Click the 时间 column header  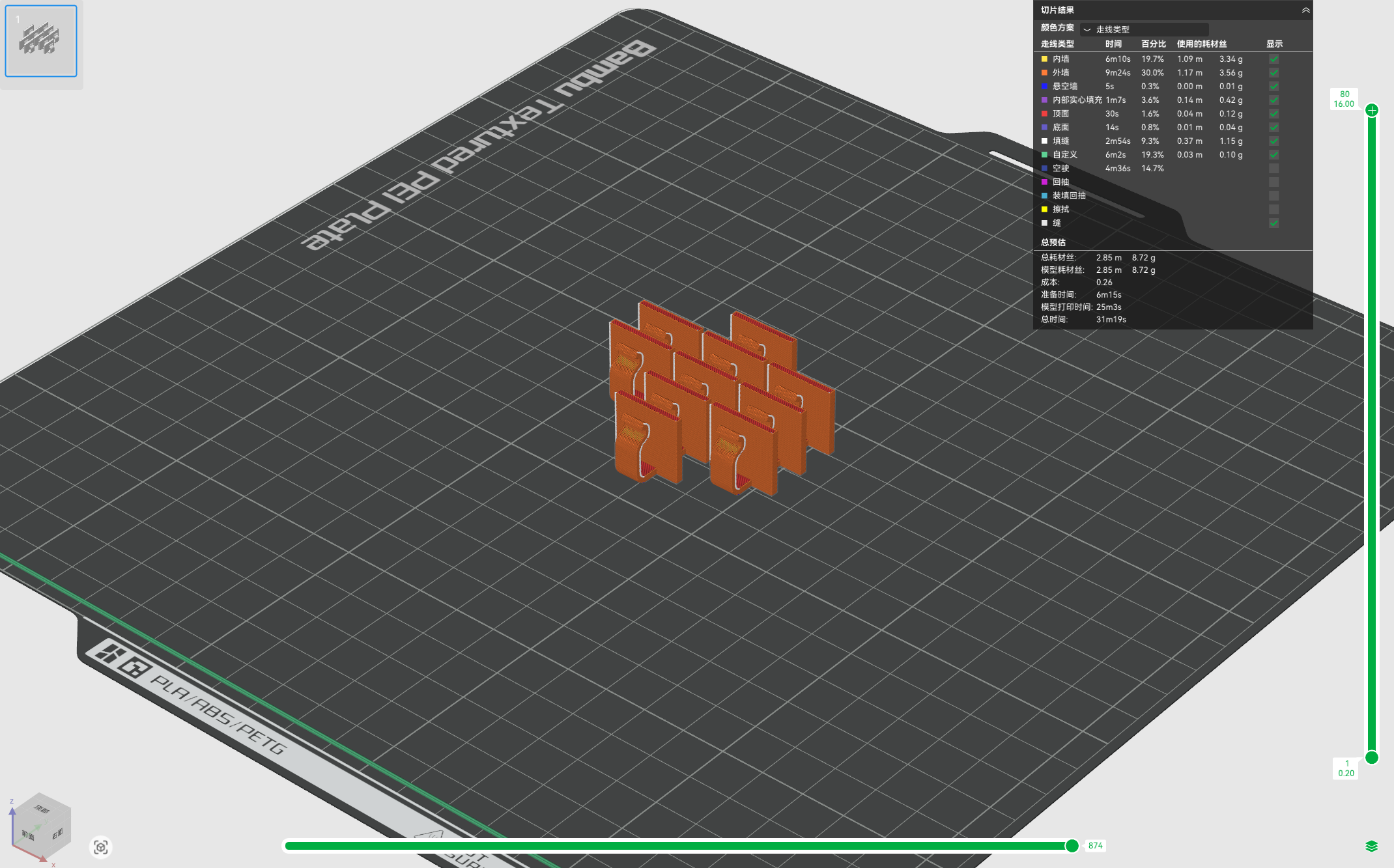(1113, 44)
